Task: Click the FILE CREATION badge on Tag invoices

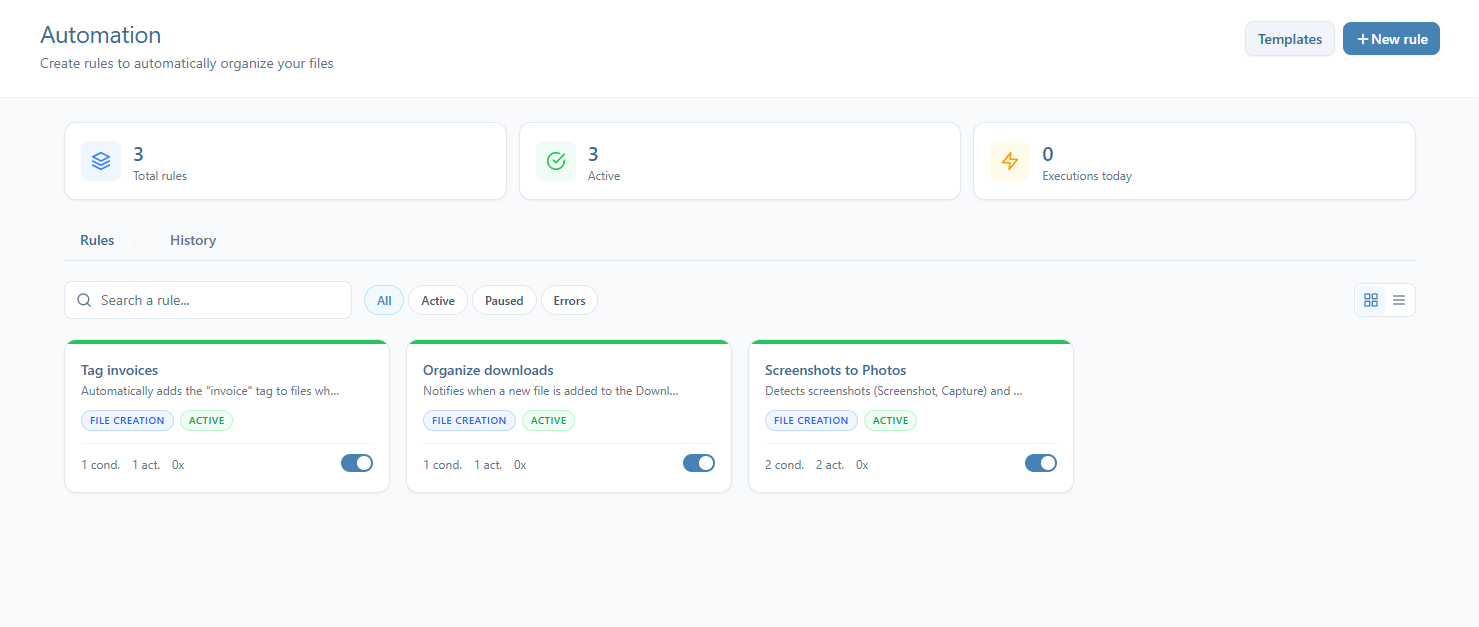Action: [x=127, y=420]
